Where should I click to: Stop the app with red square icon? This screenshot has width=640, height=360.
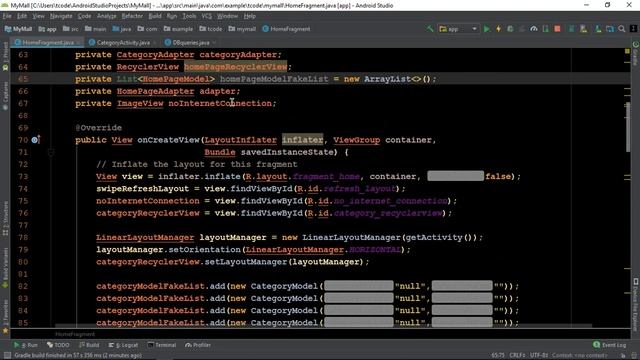[557, 29]
